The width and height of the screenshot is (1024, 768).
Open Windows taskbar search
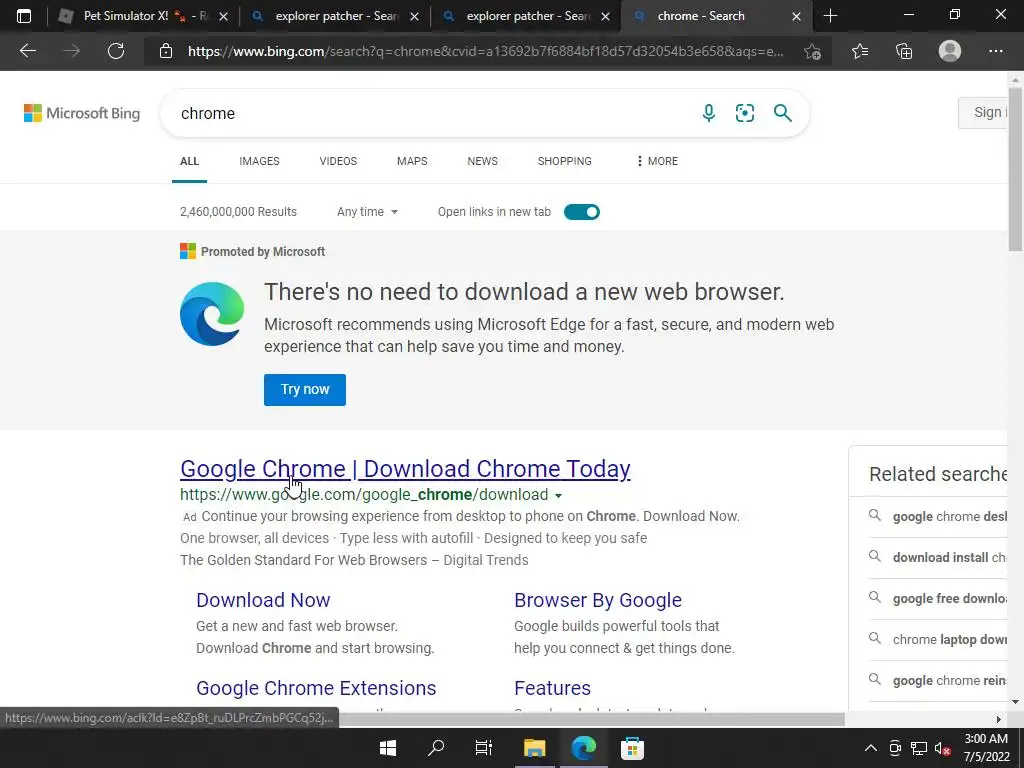pos(436,748)
